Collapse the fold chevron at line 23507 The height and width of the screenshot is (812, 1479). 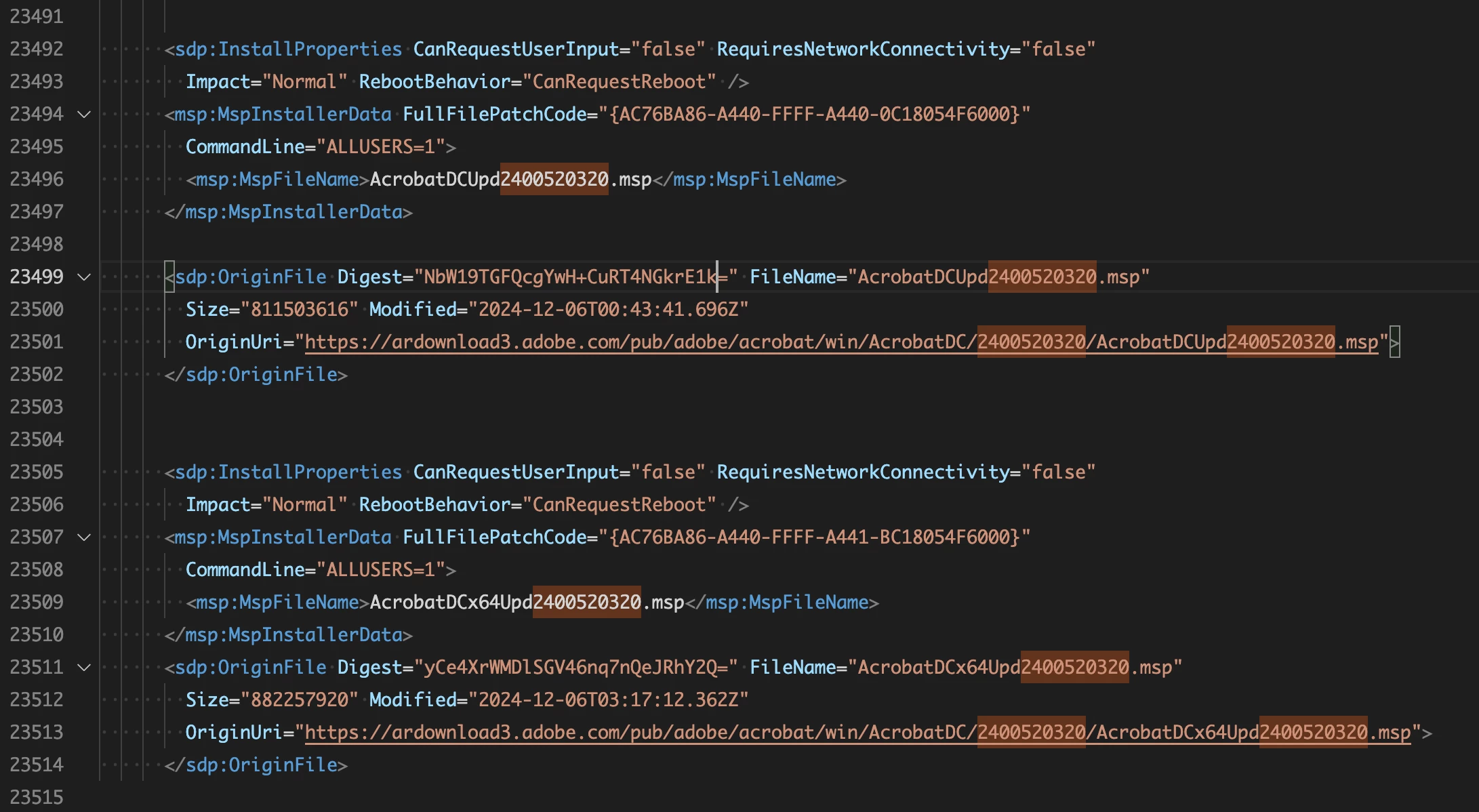[x=84, y=537]
